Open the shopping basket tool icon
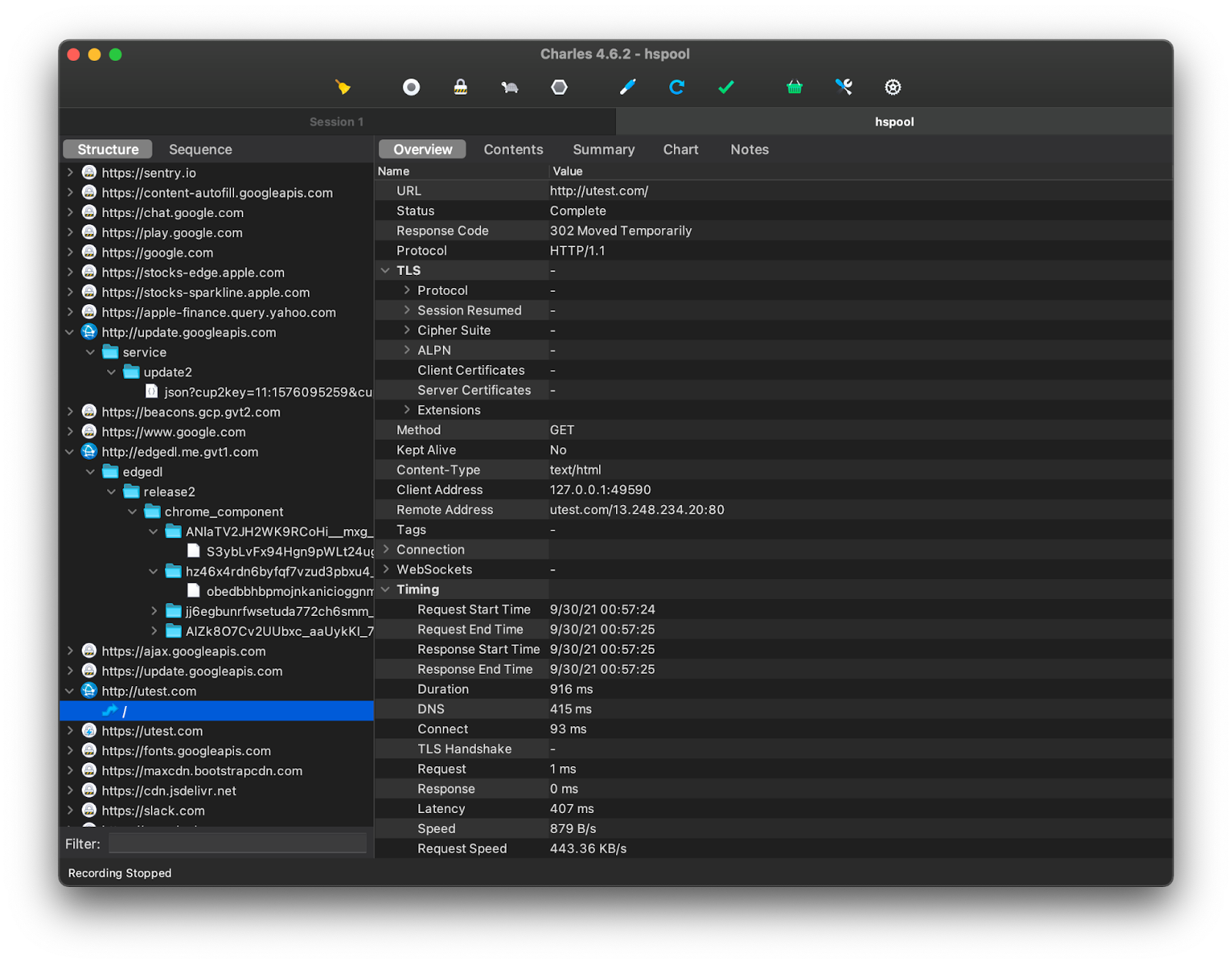 [795, 87]
